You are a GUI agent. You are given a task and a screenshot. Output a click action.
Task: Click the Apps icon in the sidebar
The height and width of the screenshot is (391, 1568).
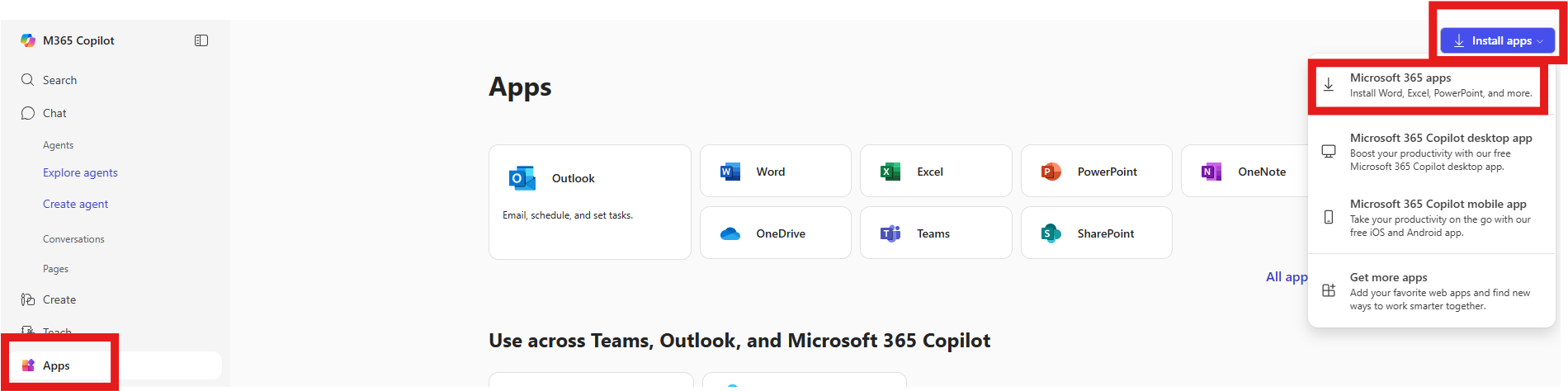pos(28,365)
